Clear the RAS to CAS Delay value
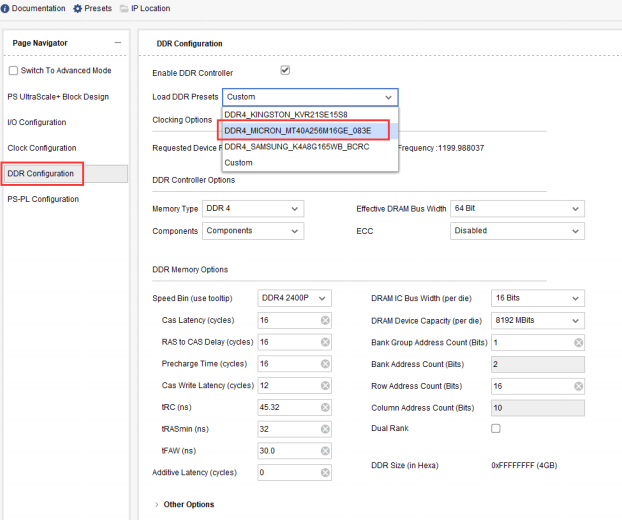622x520 pixels. [325, 342]
